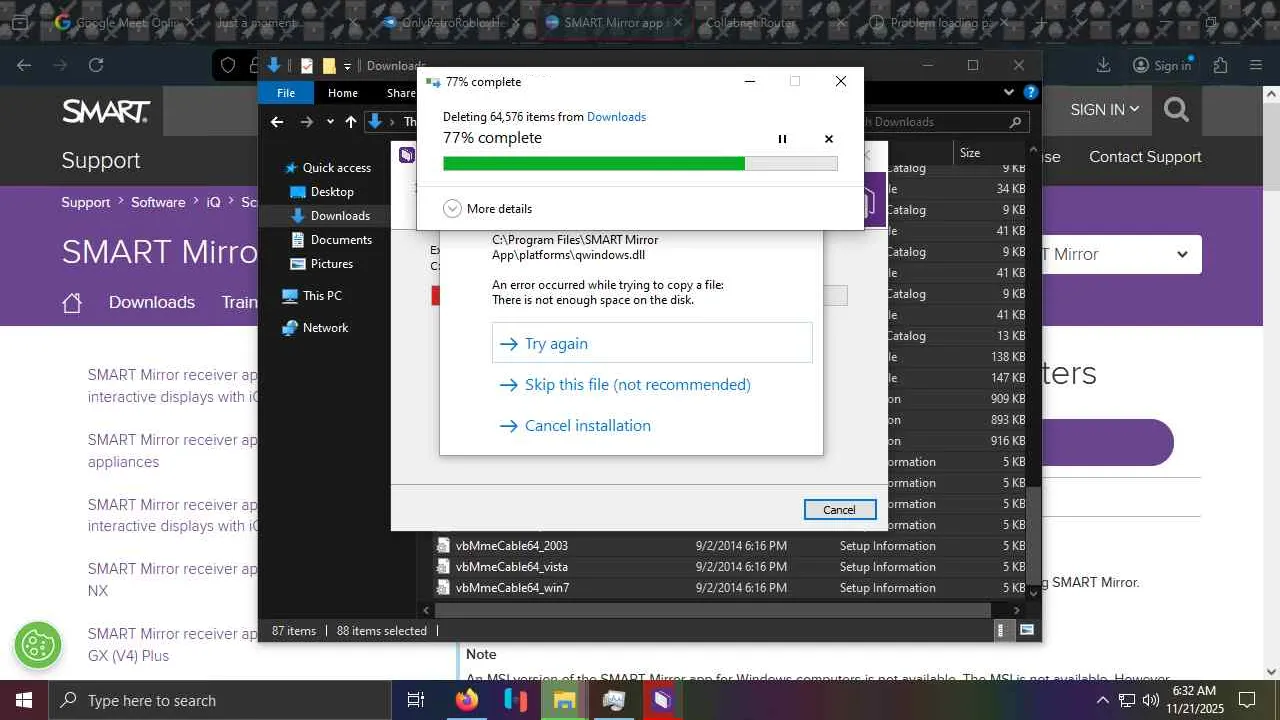
Task: Go to SMART Mirror home icon
Action: click(72, 303)
